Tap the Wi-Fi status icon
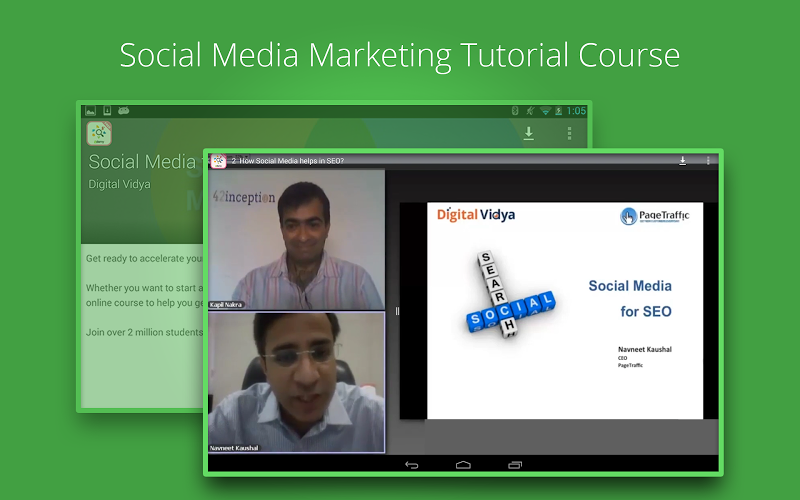The height and width of the screenshot is (500, 800). [545, 111]
